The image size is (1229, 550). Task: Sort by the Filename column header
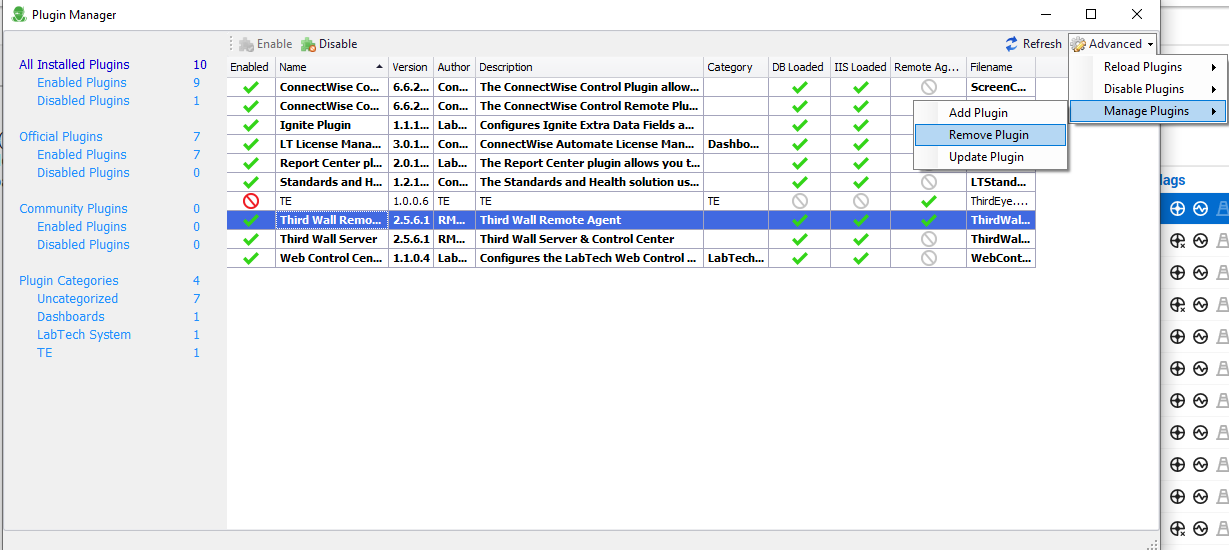(1001, 67)
